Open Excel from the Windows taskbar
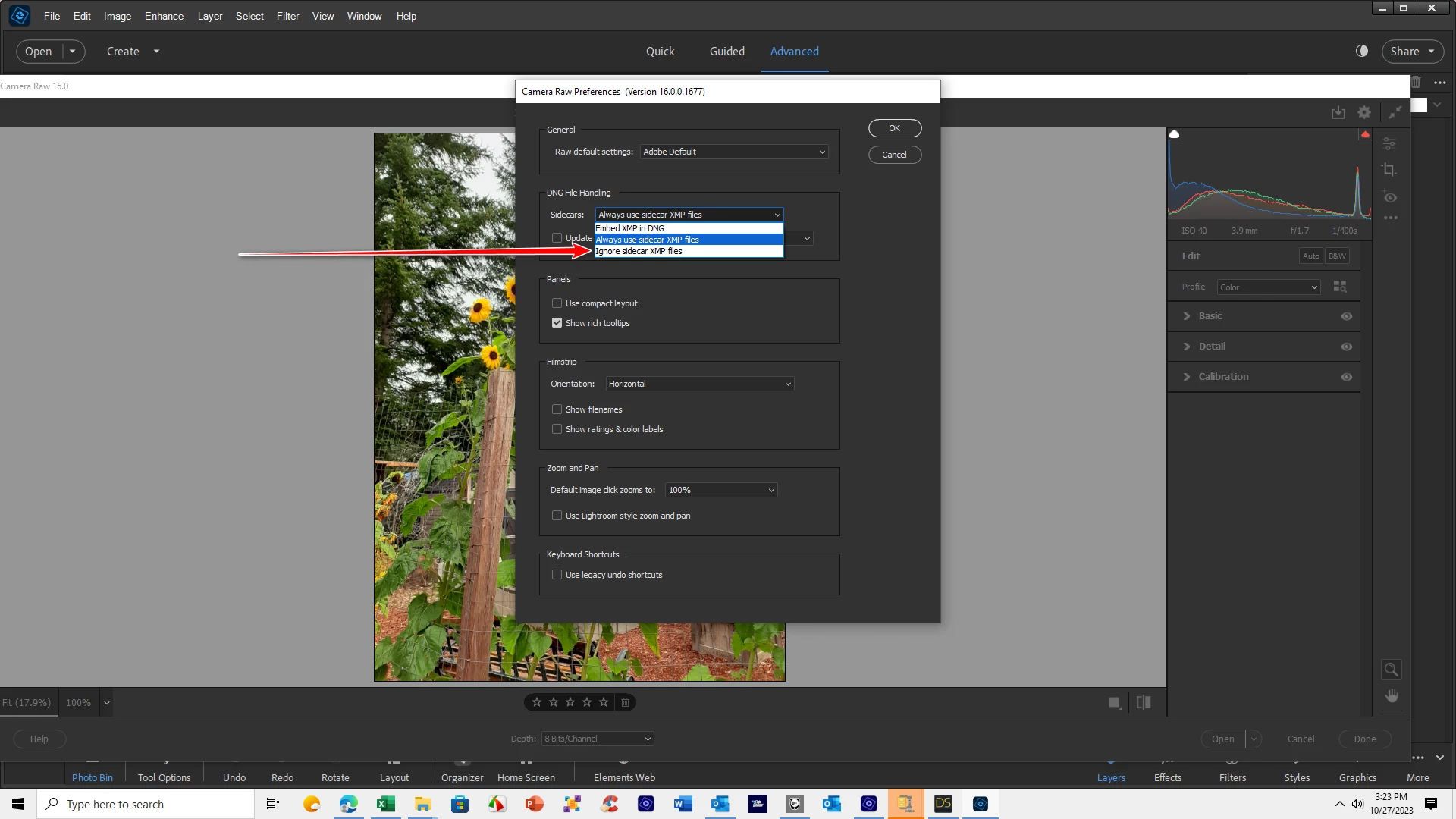The image size is (1456, 819). pos(385,804)
